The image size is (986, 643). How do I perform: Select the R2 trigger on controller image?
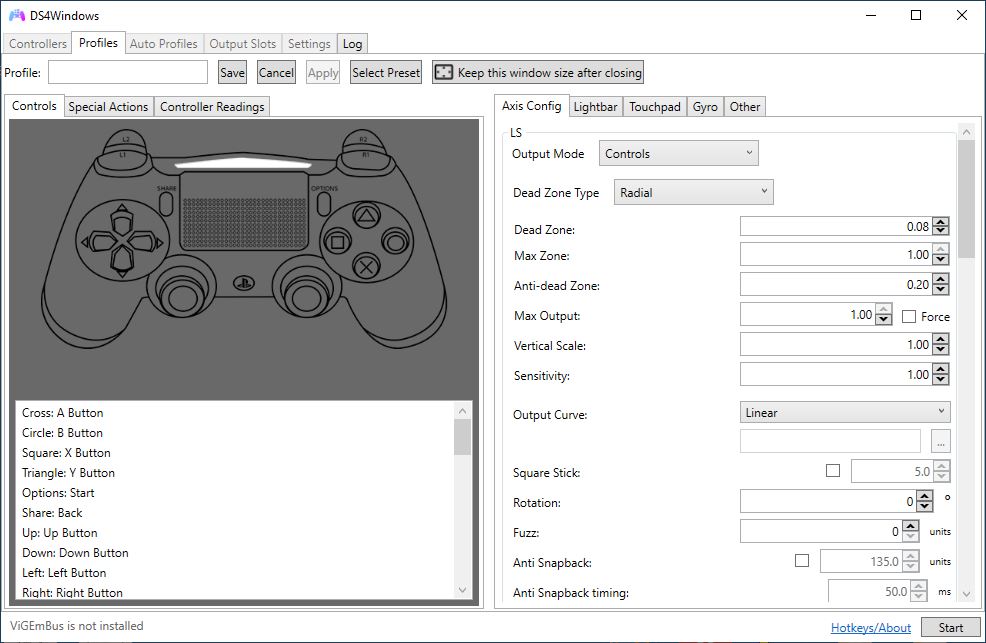point(363,139)
